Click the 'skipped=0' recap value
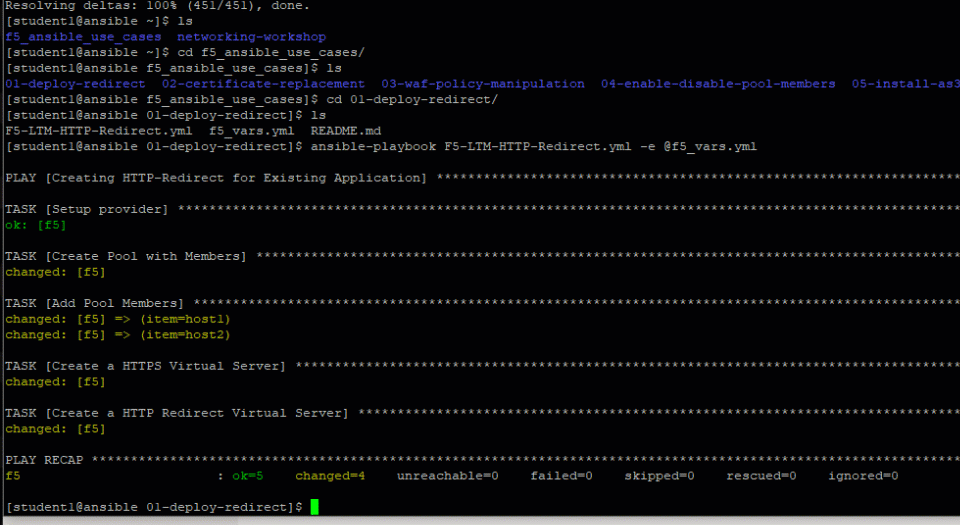The width and height of the screenshot is (960, 525). pos(659,476)
